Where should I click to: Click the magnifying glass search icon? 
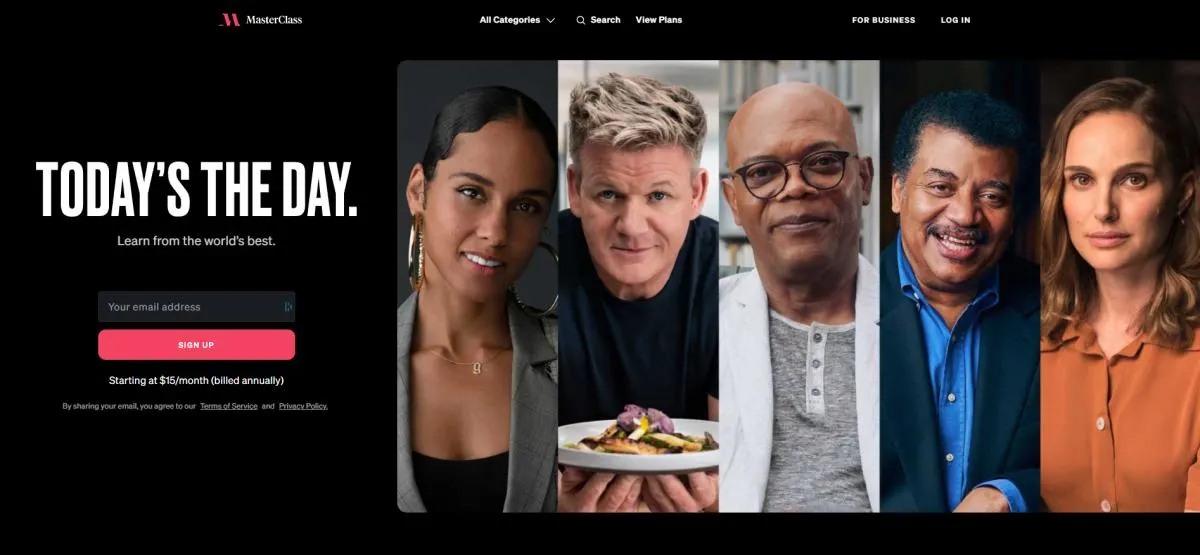[581, 20]
